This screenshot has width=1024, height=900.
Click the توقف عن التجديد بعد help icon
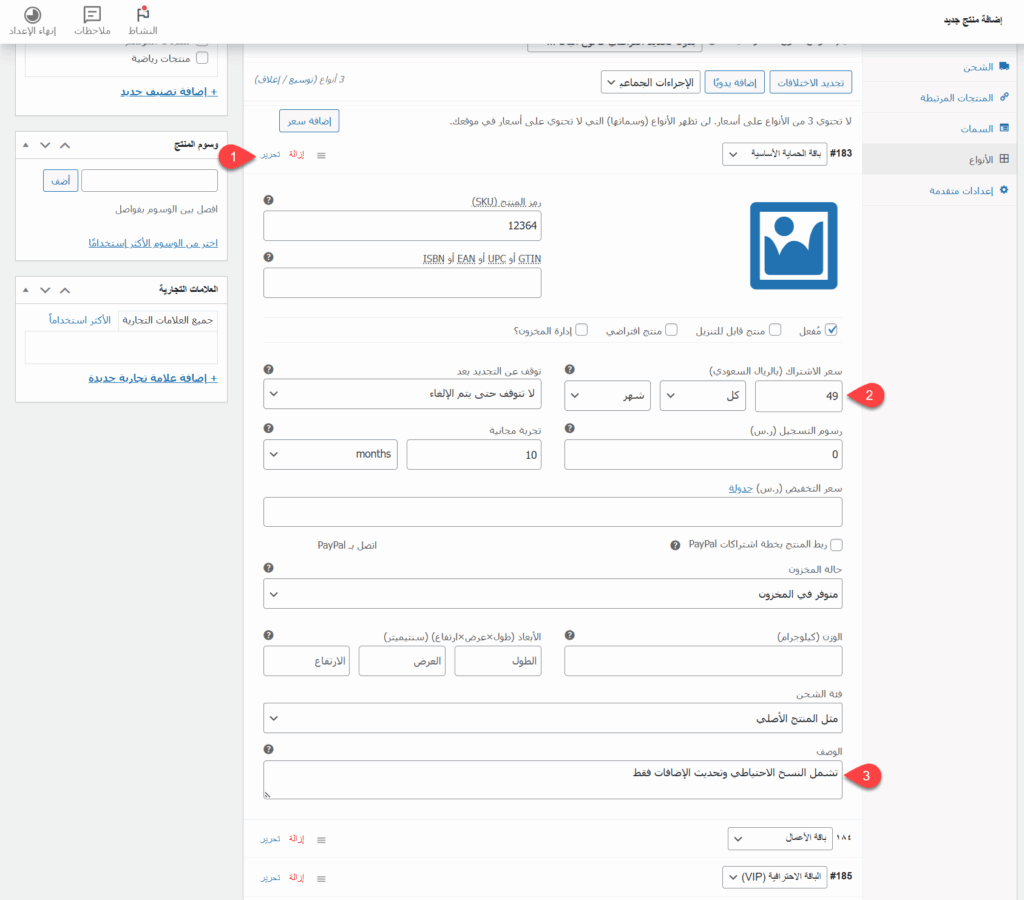pyautogui.click(x=268, y=370)
